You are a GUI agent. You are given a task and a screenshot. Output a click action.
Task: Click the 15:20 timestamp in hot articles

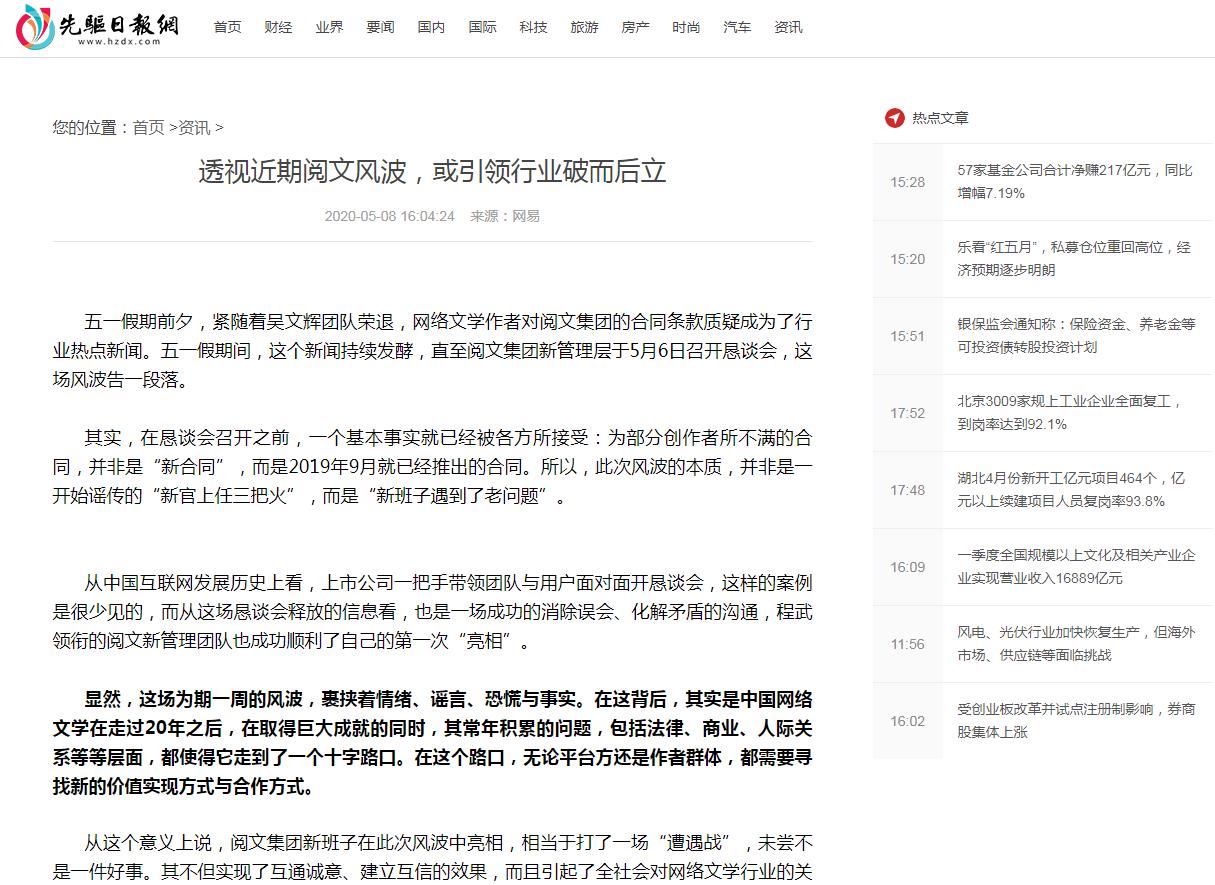pos(908,259)
